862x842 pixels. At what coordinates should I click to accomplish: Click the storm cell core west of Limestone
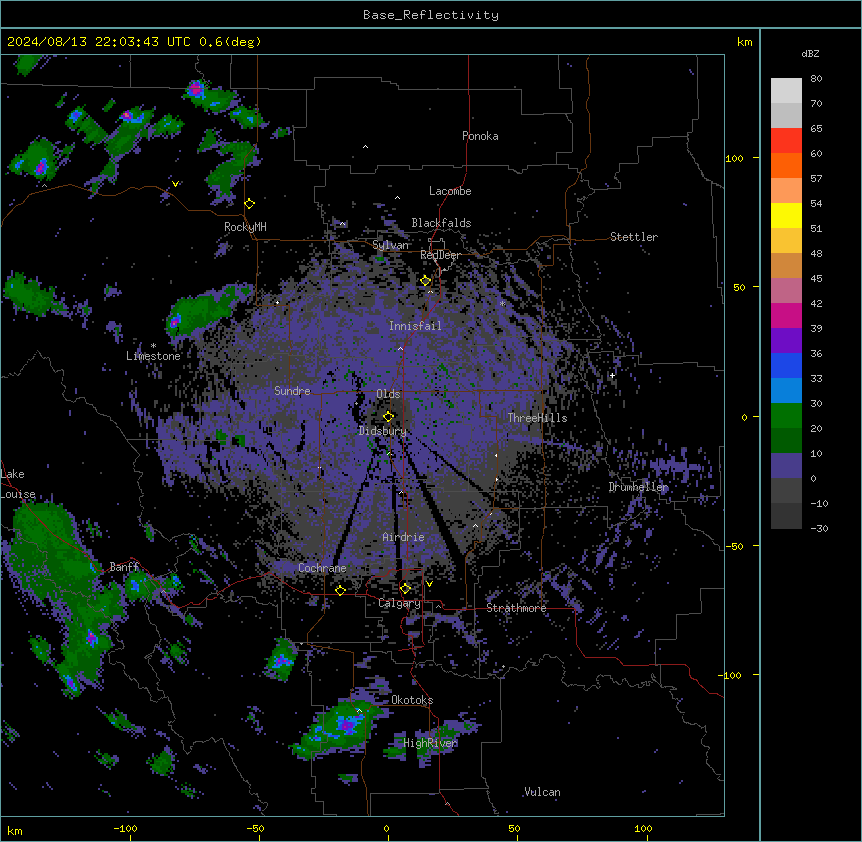click(175, 321)
